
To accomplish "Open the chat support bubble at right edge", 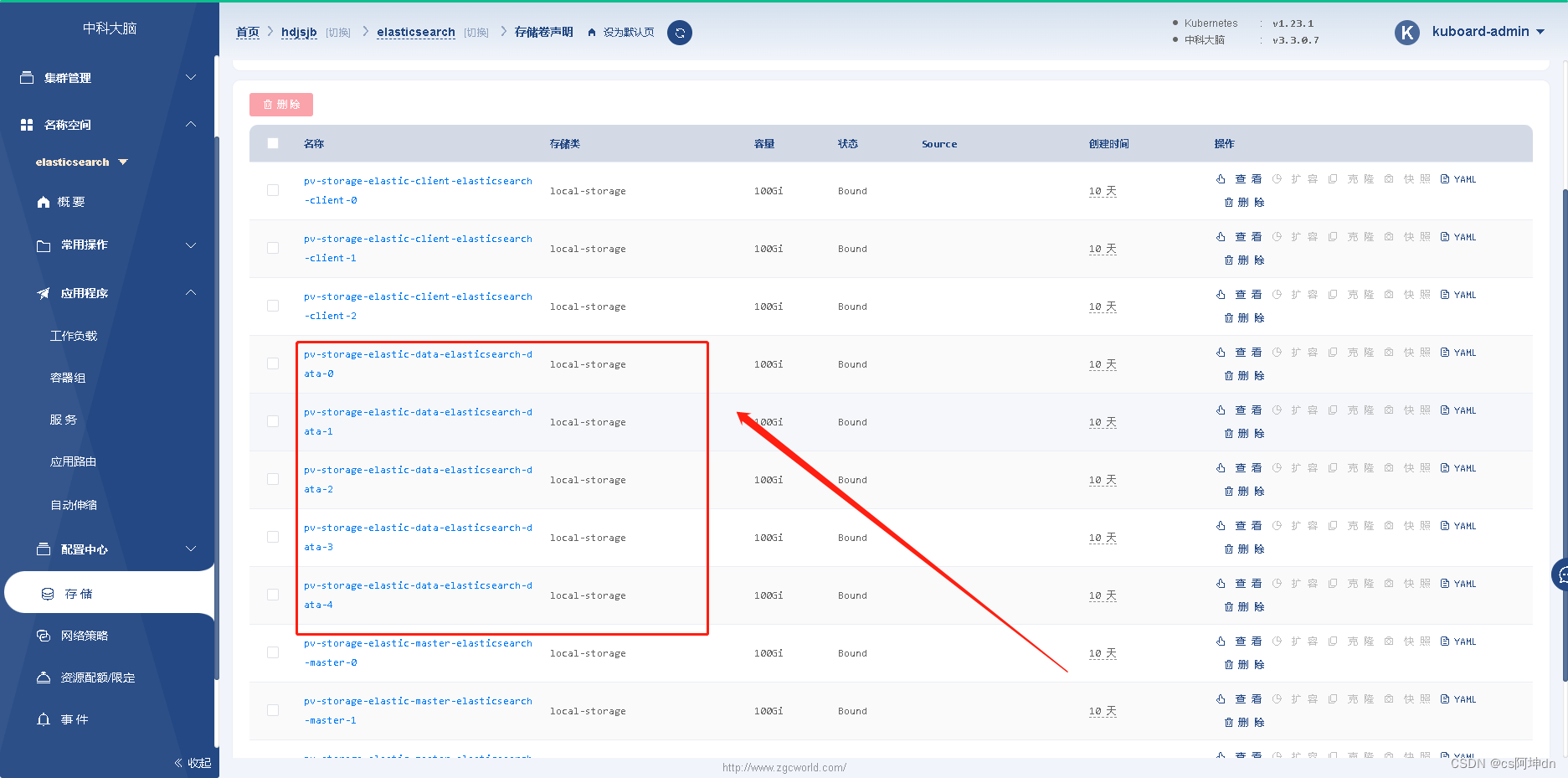I will 1560,574.
